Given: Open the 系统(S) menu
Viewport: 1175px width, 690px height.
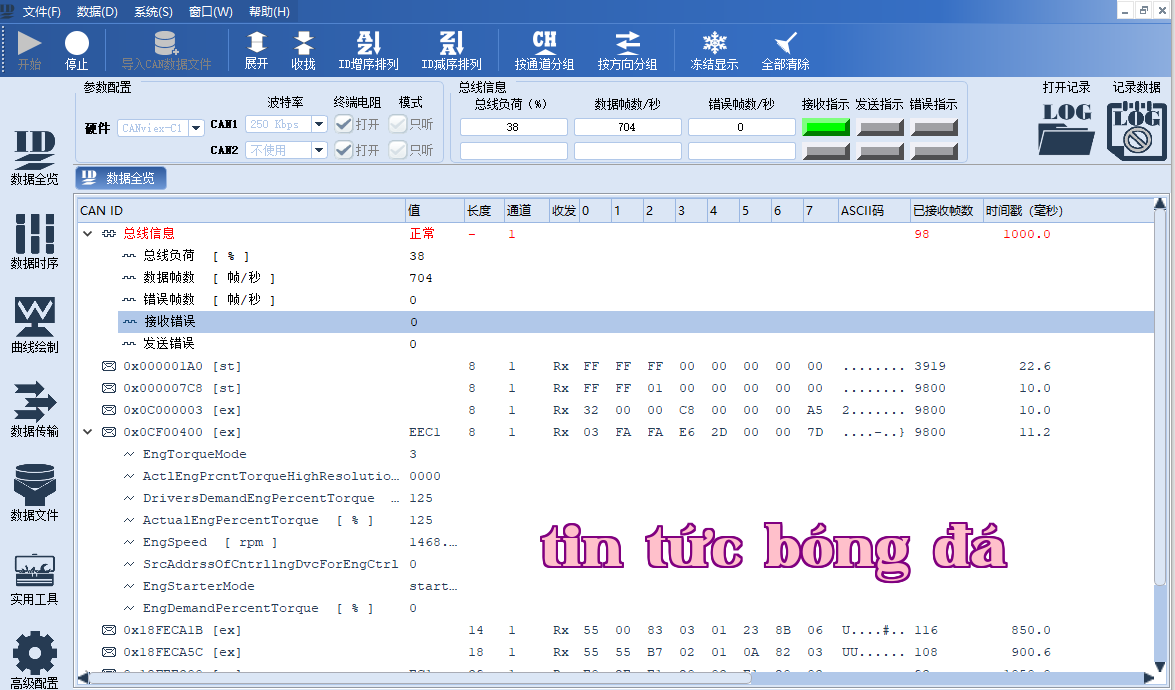Looking at the screenshot, I should pyautogui.click(x=154, y=12).
